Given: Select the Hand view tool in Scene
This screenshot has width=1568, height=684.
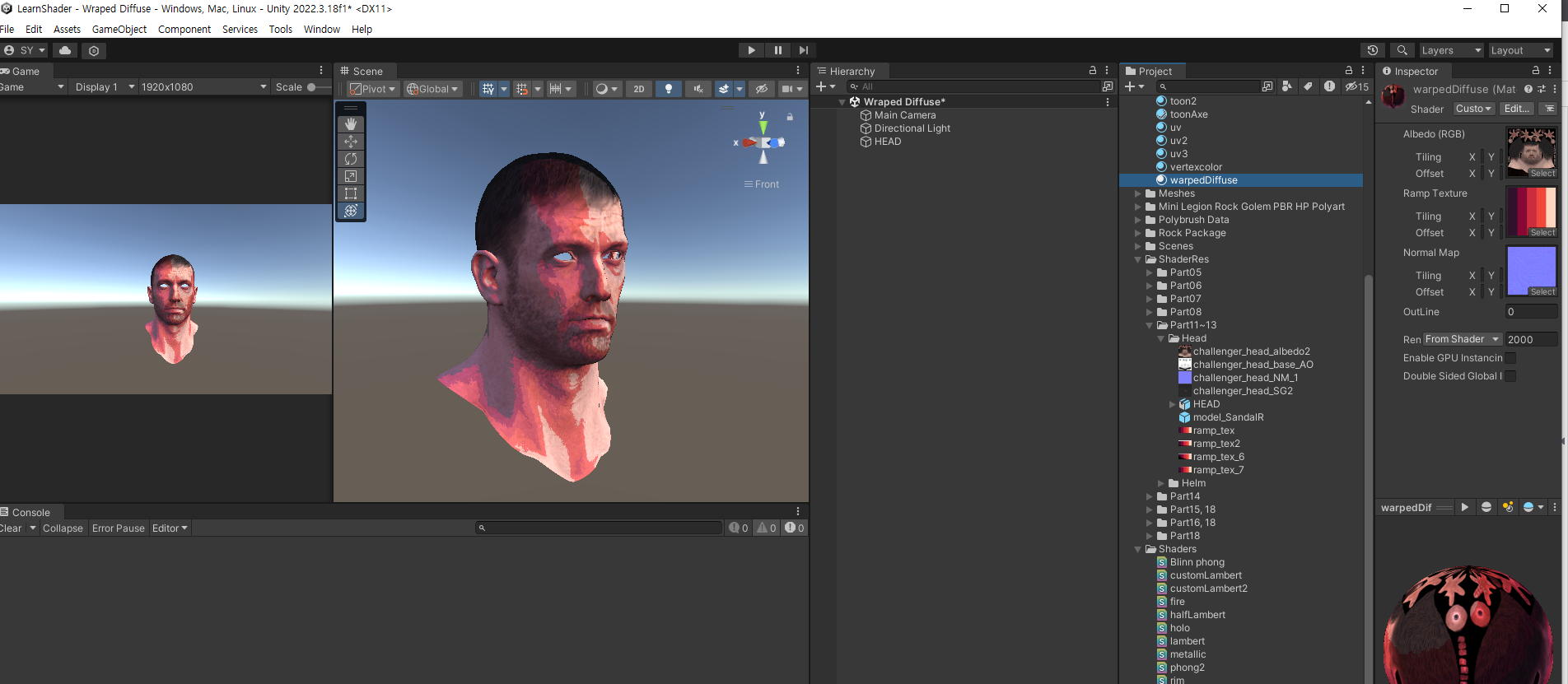Looking at the screenshot, I should click(351, 123).
